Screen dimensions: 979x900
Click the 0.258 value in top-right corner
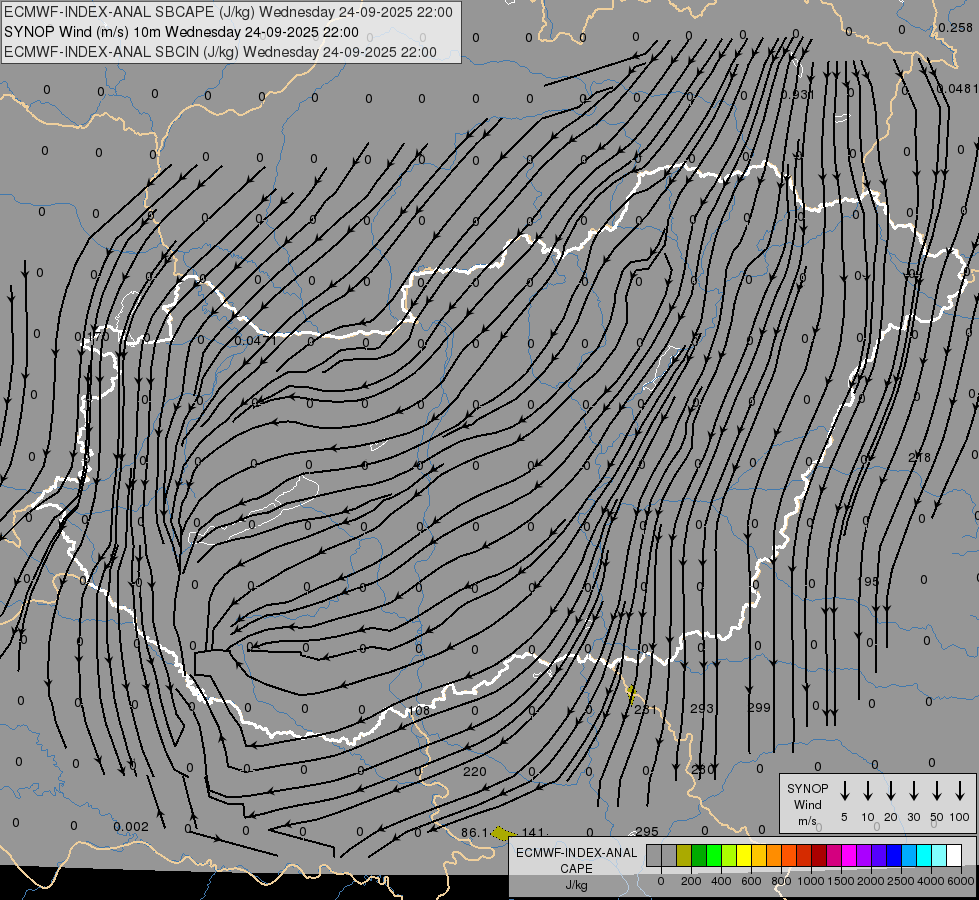(x=953, y=27)
